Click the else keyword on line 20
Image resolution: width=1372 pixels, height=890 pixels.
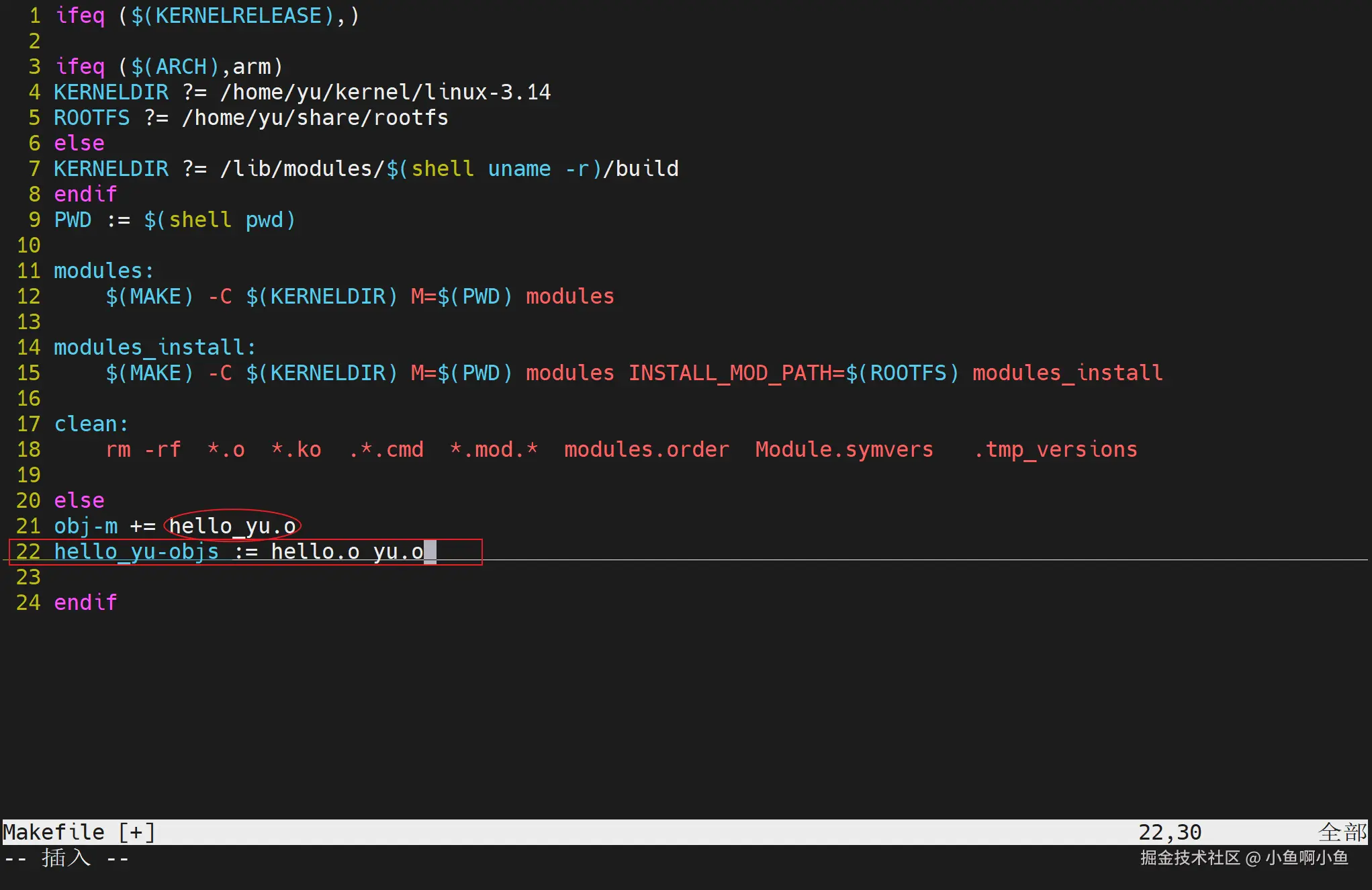79,500
